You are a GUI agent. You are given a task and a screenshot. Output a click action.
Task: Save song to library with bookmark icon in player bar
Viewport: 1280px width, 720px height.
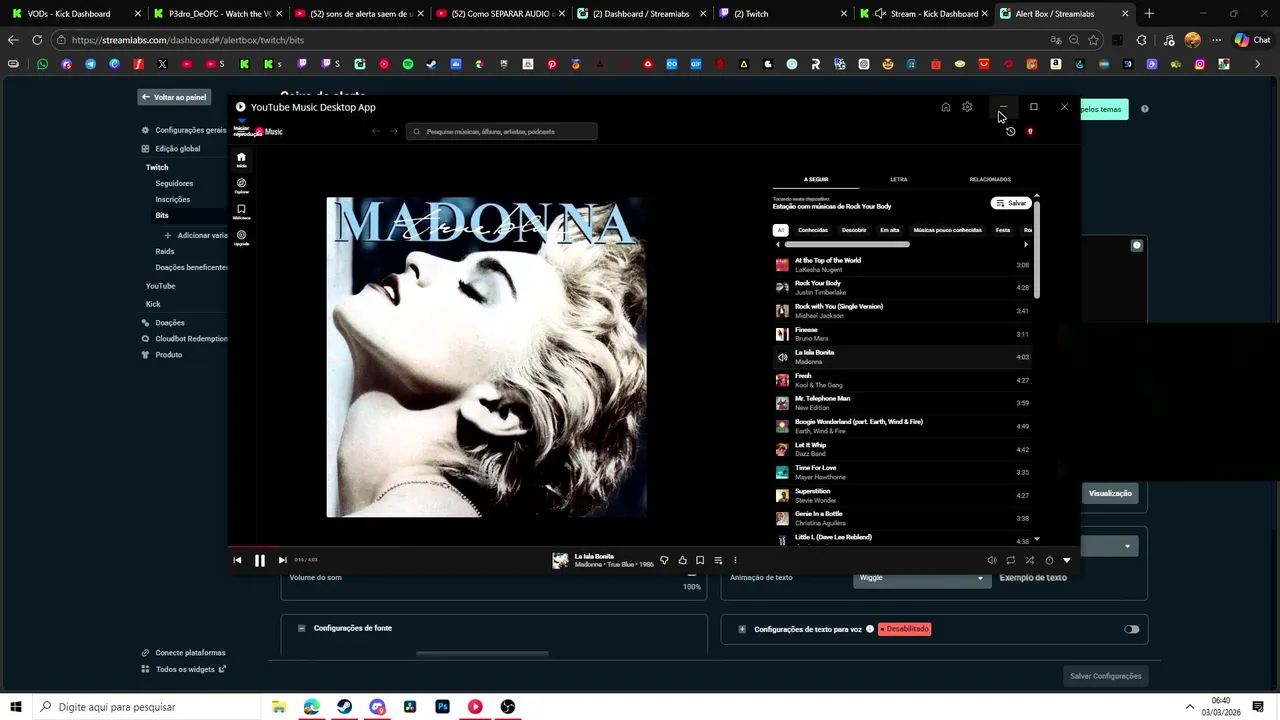pos(700,560)
